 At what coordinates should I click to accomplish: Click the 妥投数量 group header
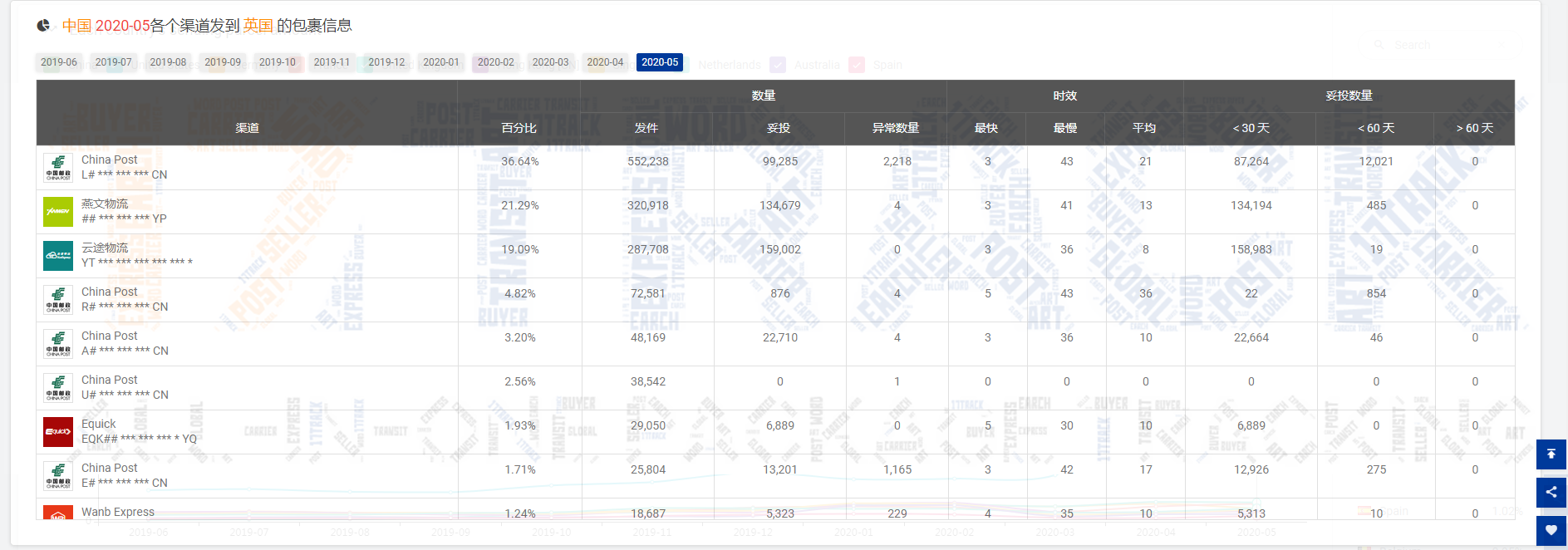pos(1349,96)
